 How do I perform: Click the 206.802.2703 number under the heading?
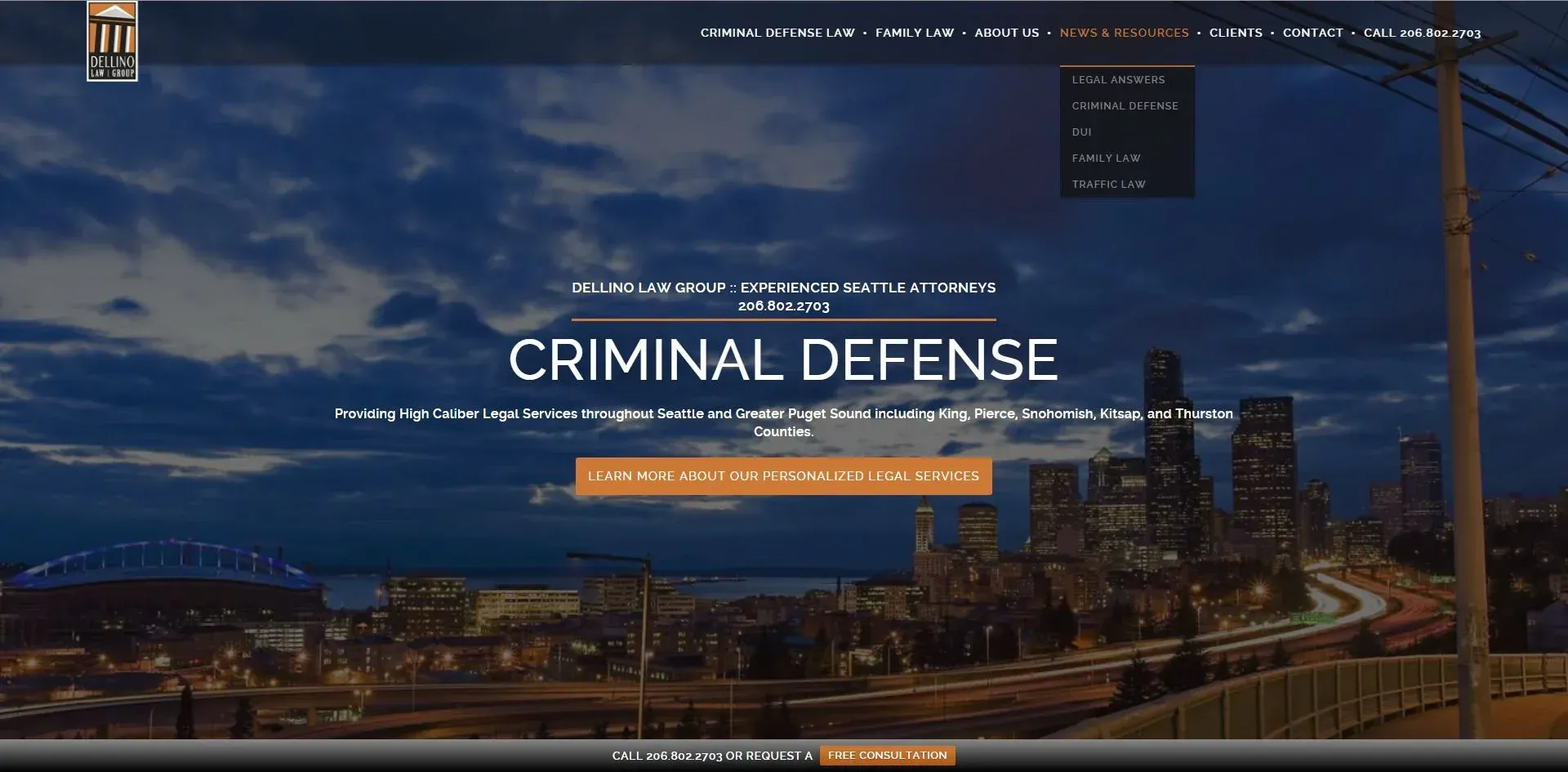point(783,306)
